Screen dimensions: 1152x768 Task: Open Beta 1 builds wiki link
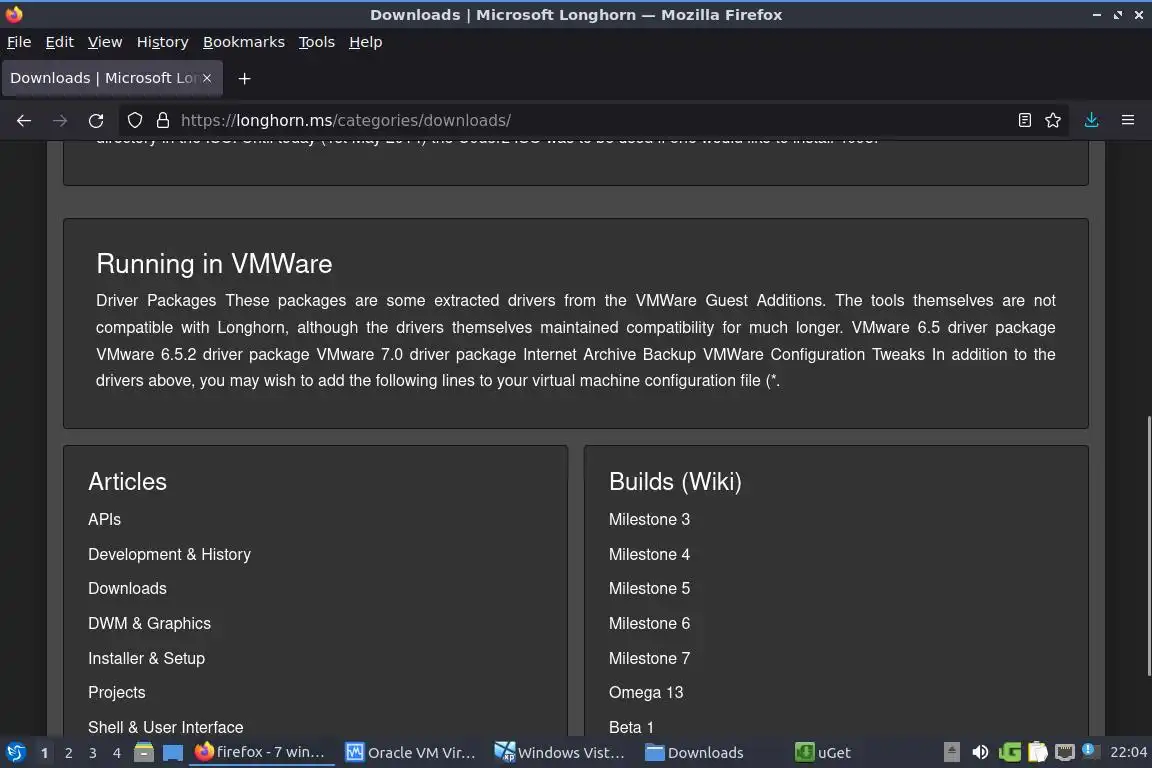tap(631, 727)
